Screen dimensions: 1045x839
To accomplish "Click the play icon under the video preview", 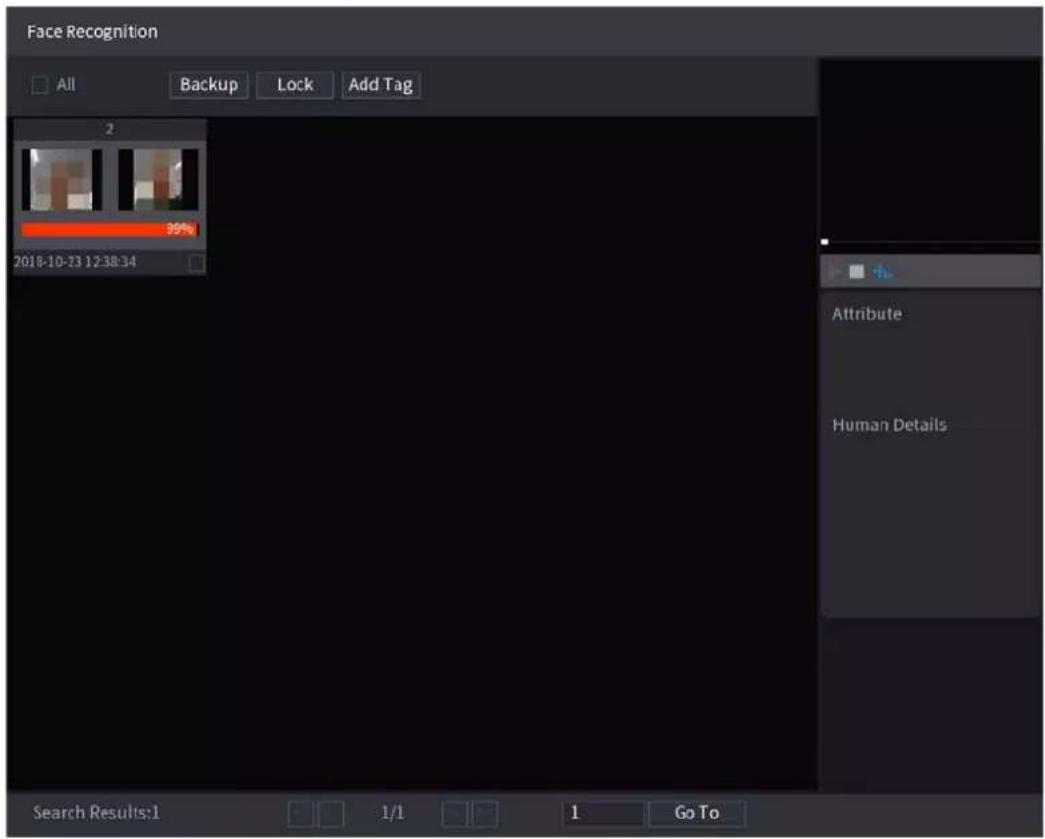I will point(834,272).
